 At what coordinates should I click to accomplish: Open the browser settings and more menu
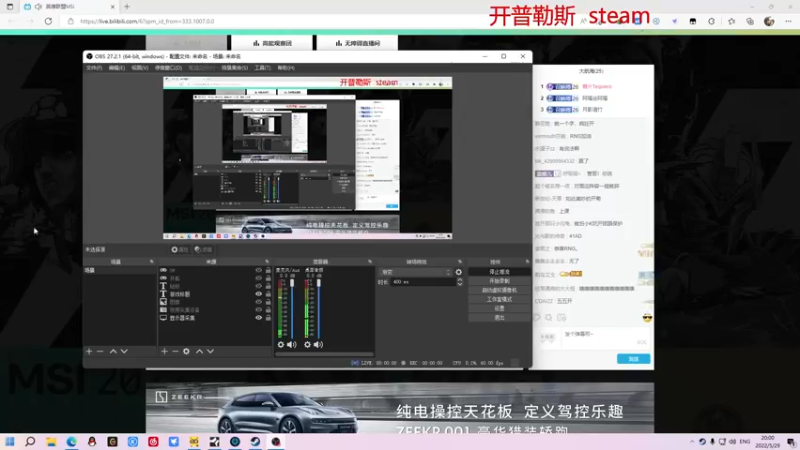(788, 21)
